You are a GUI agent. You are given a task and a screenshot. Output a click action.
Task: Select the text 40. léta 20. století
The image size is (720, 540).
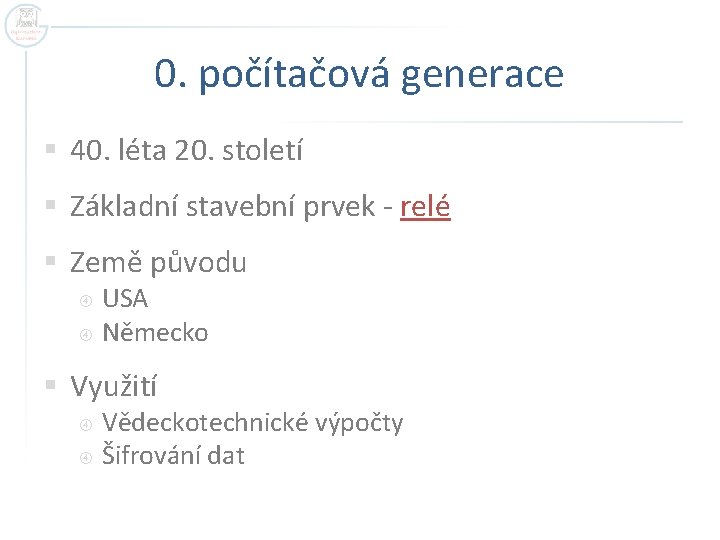pos(186,151)
